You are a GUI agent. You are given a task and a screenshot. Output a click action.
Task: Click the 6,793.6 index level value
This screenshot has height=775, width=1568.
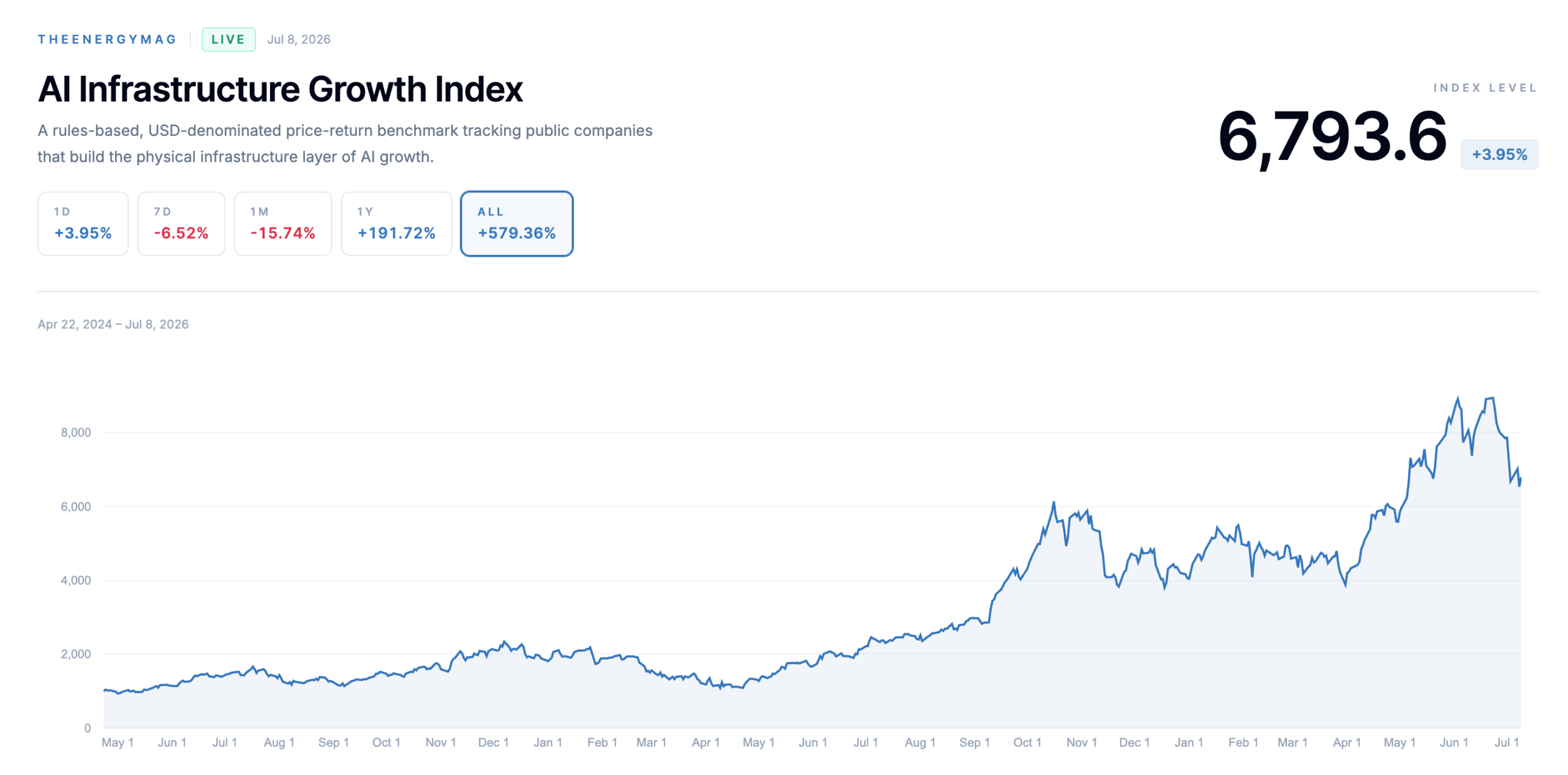pos(1331,137)
